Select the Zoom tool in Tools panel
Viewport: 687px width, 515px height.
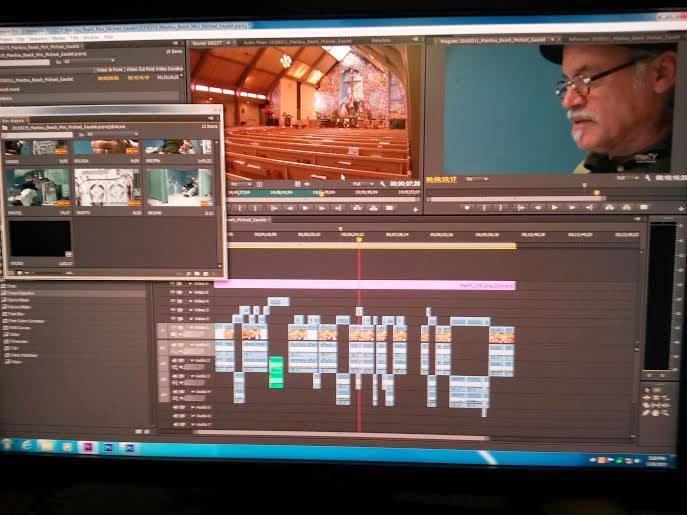click(x=666, y=413)
